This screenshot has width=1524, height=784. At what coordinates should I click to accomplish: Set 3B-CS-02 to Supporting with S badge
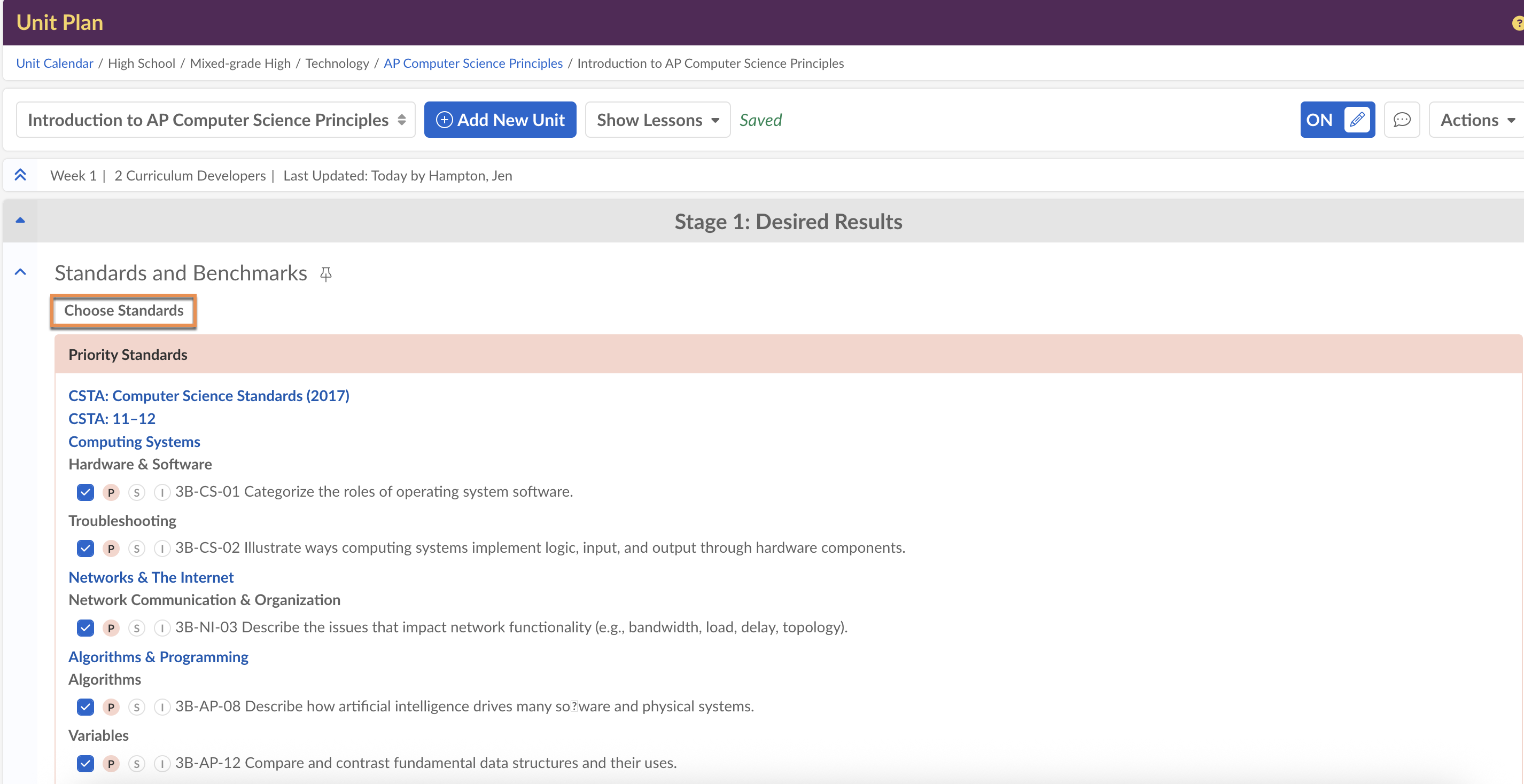137,548
